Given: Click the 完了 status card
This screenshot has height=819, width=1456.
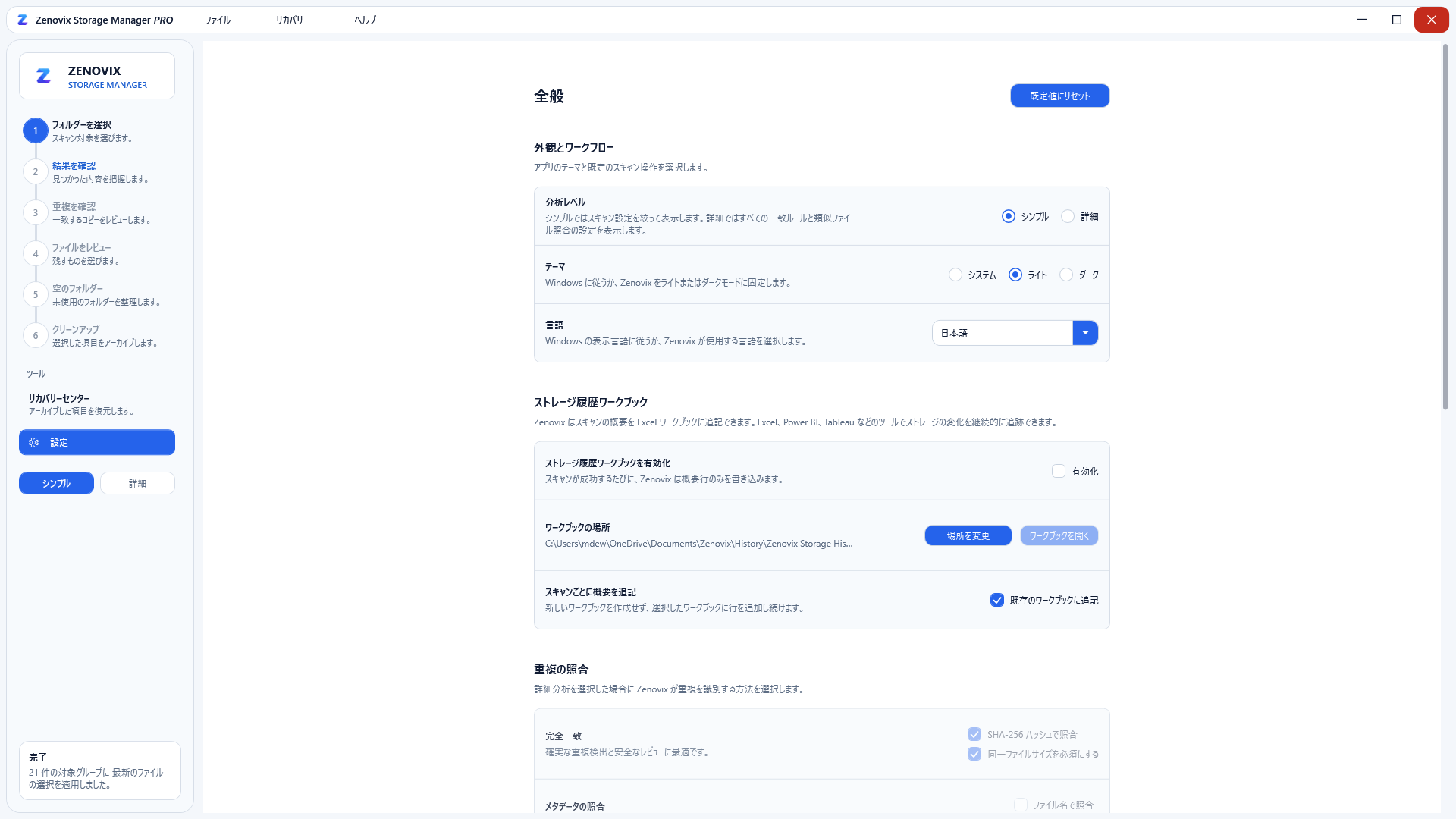Looking at the screenshot, I should coord(100,771).
